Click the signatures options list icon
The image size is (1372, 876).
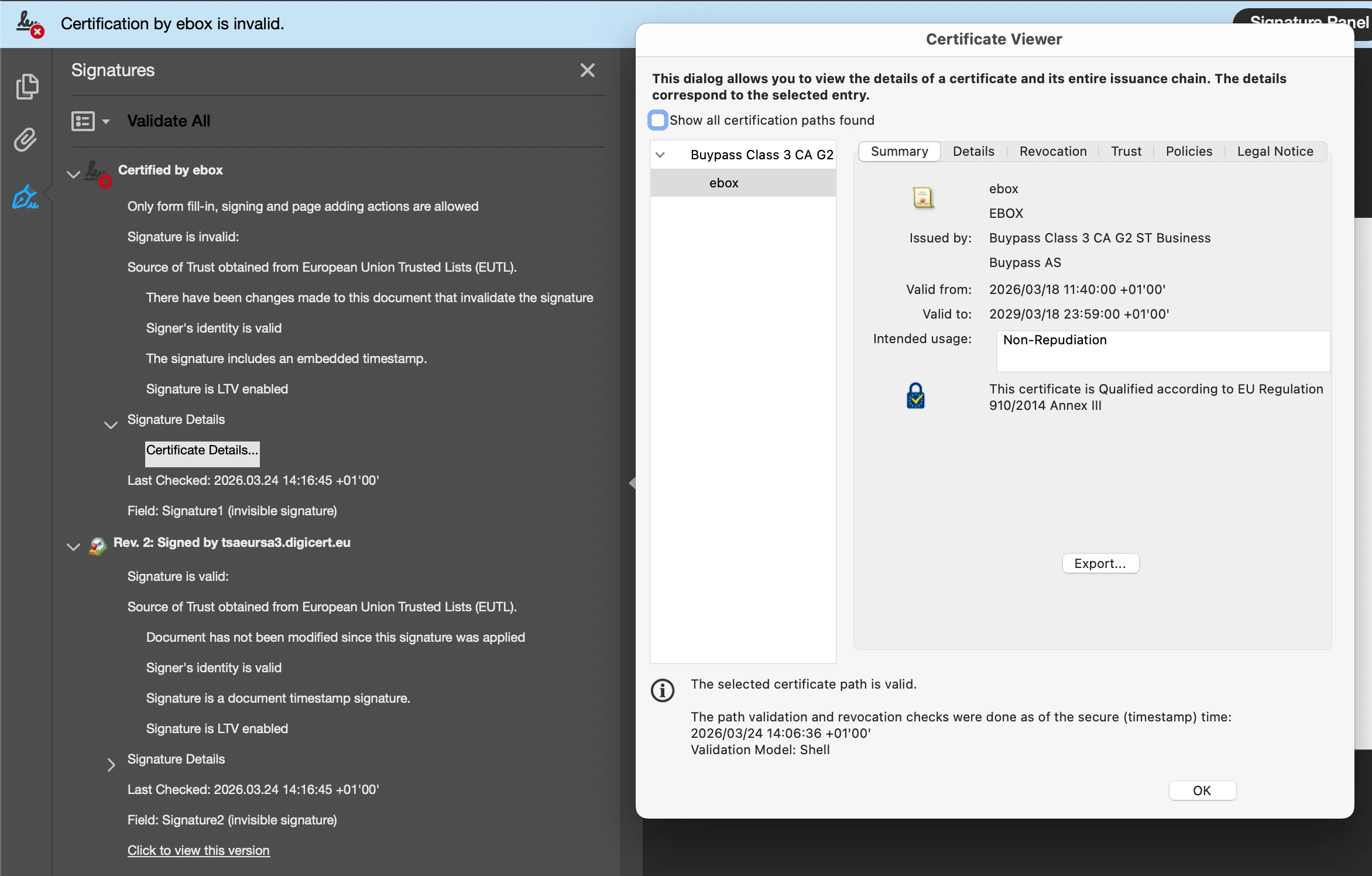[83, 121]
